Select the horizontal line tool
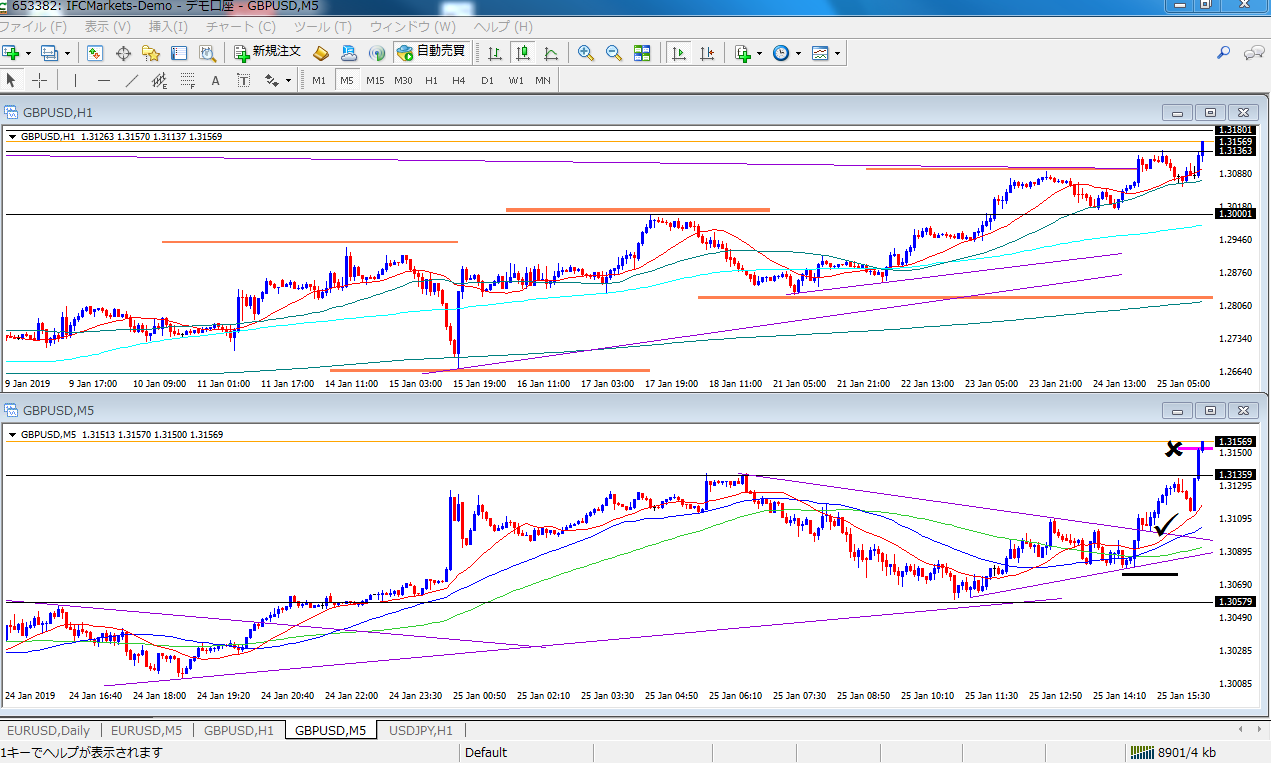The height and width of the screenshot is (771, 1271). [x=104, y=80]
